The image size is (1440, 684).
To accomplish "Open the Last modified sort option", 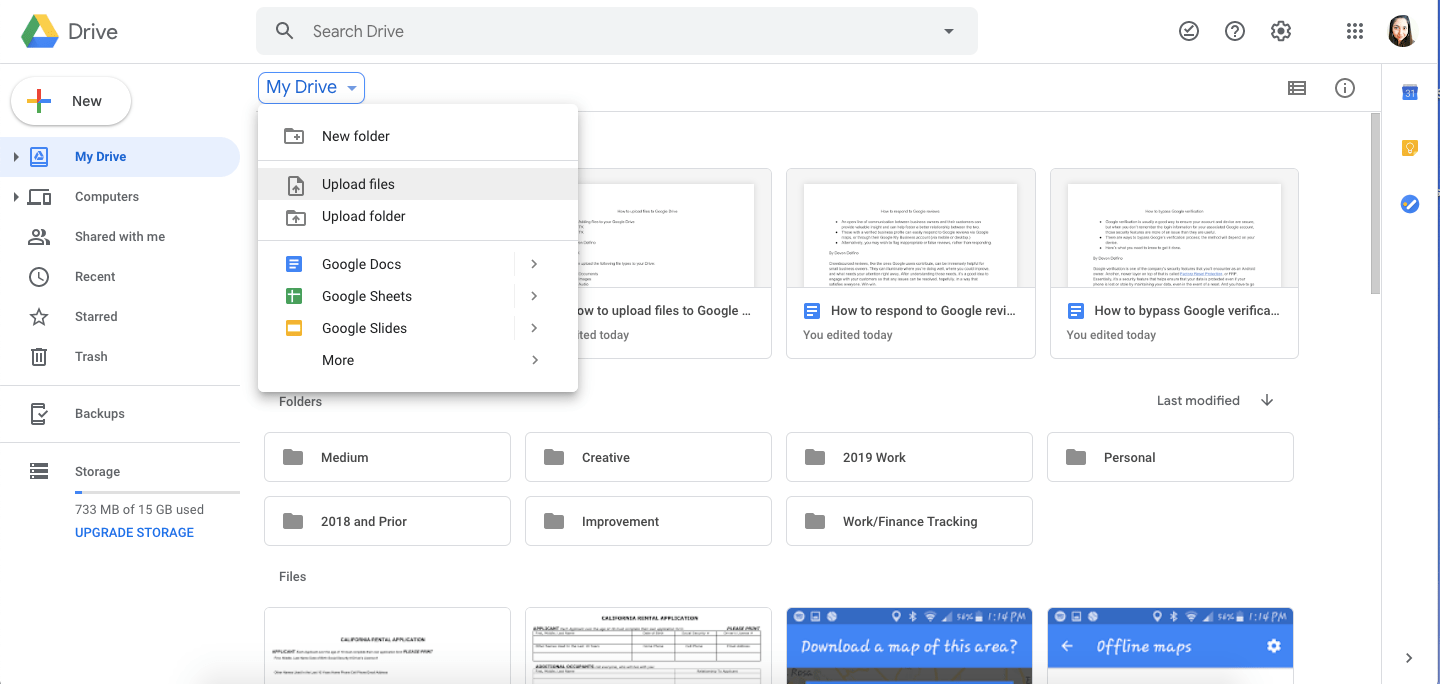I will click(x=1198, y=400).
